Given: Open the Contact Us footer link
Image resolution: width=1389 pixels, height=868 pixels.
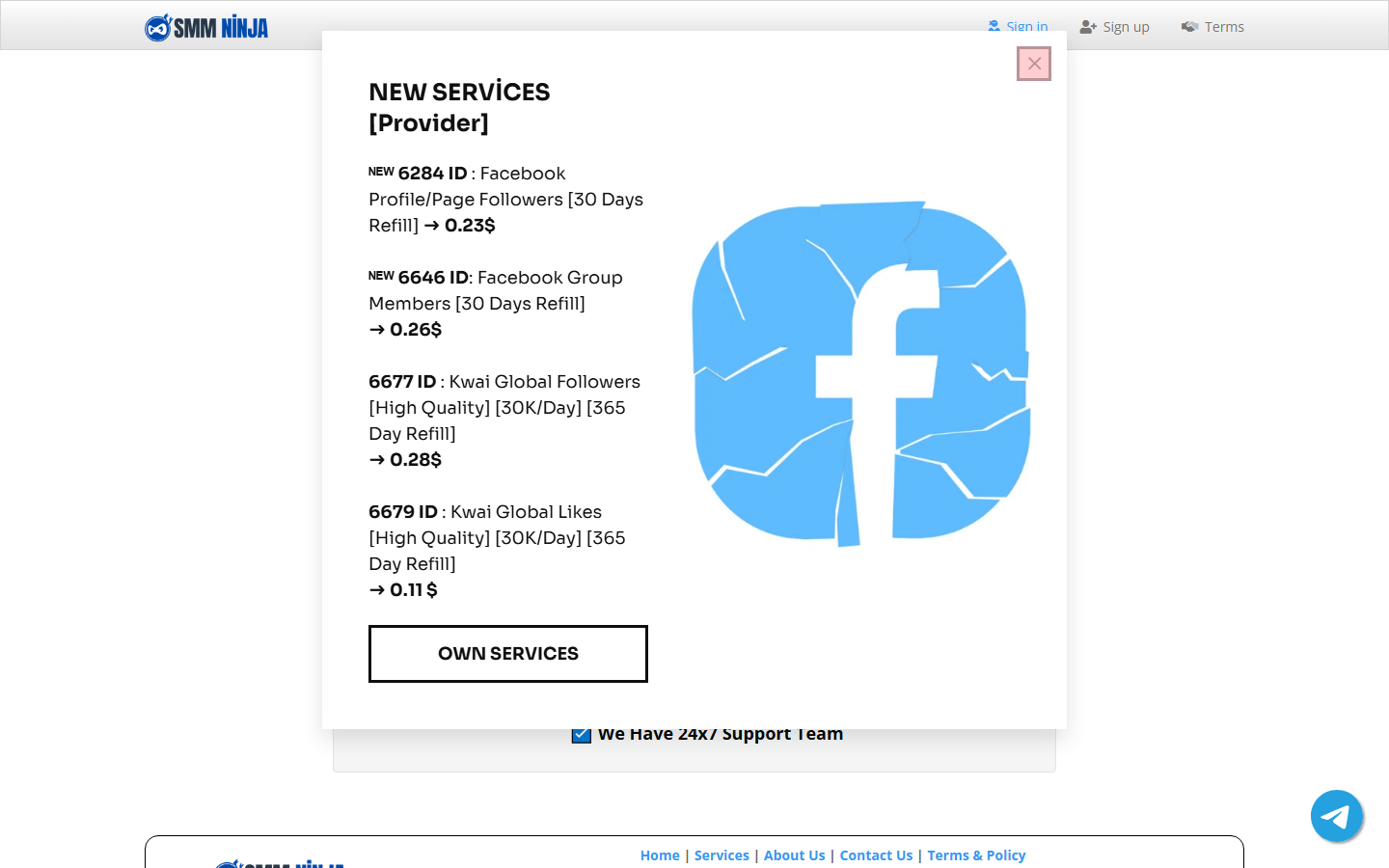Looking at the screenshot, I should (876, 855).
